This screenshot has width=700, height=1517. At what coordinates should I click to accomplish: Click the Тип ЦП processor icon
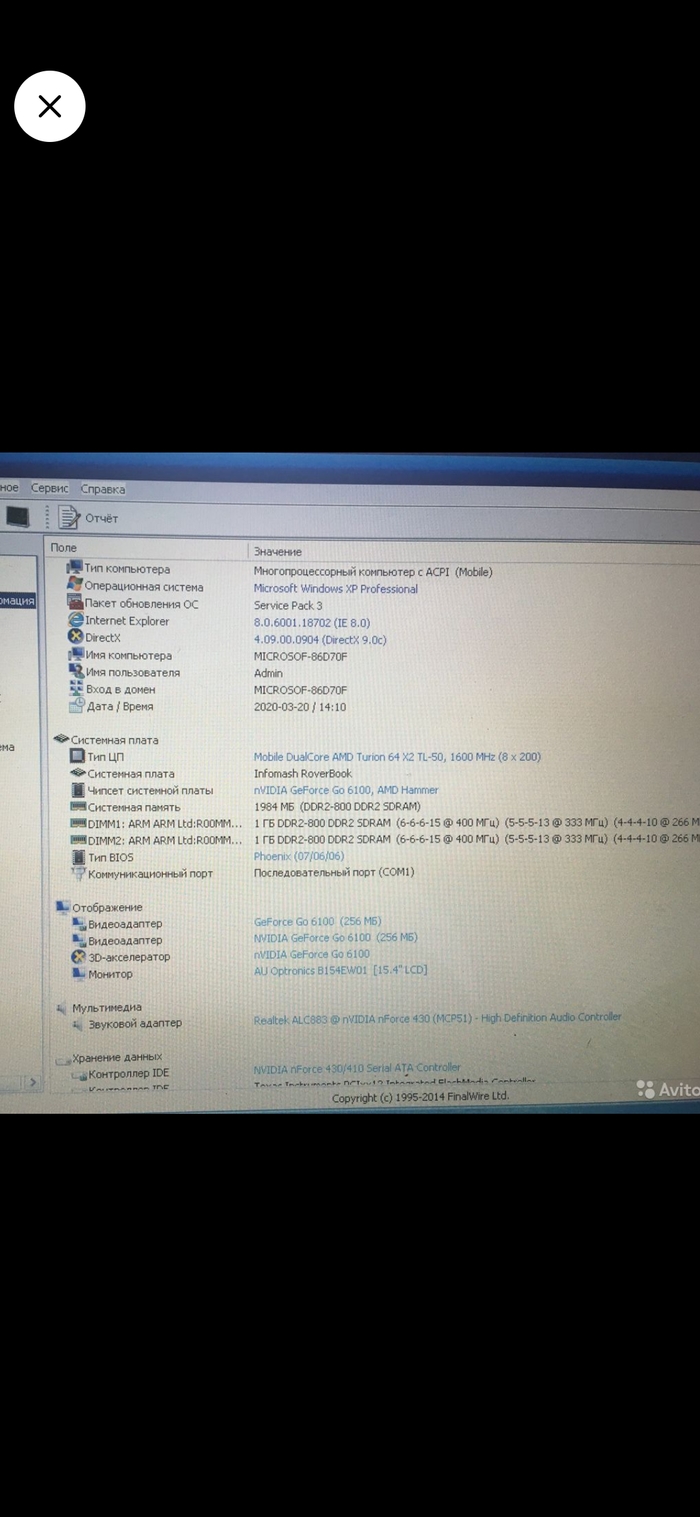(x=77, y=757)
